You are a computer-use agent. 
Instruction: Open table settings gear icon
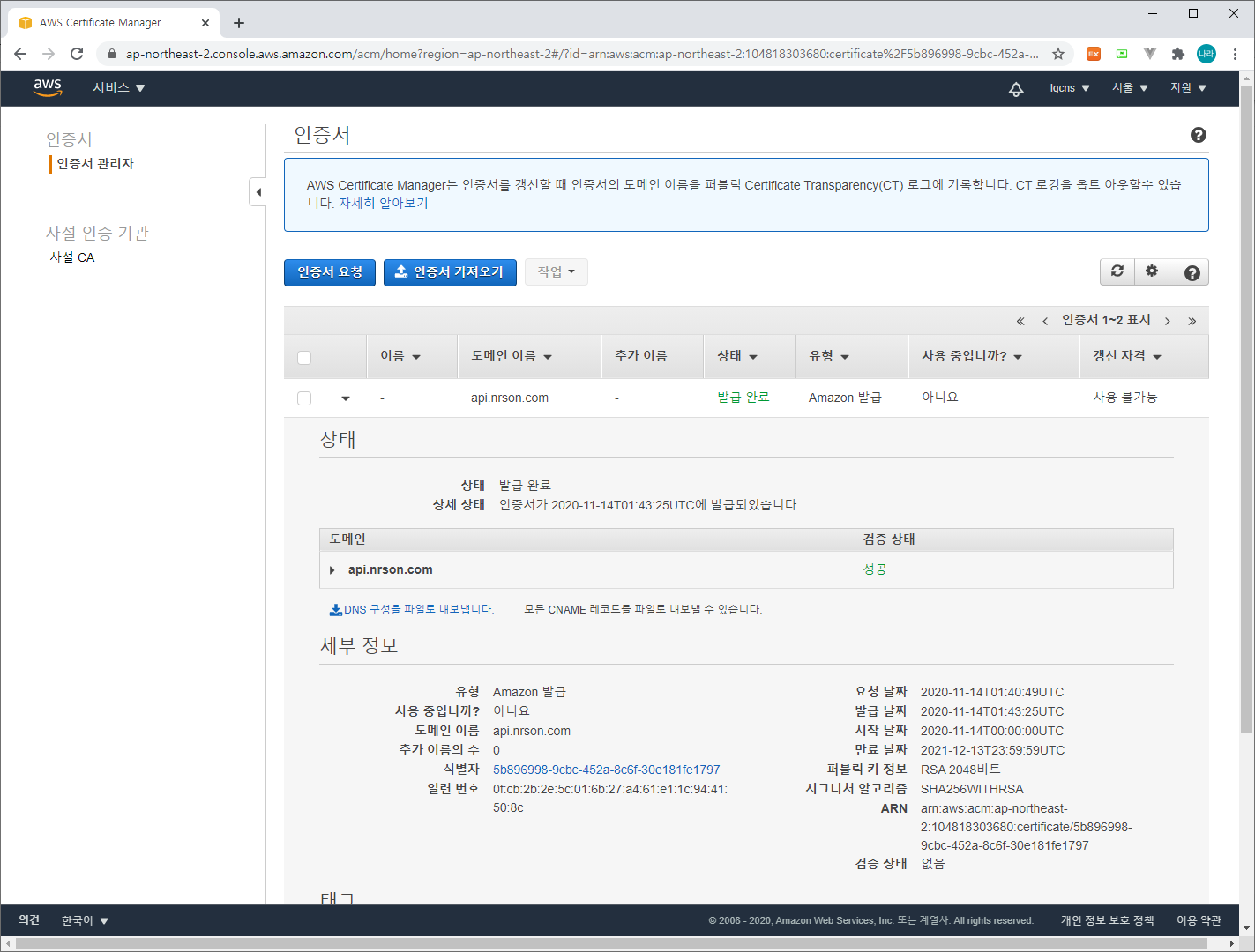1152,271
